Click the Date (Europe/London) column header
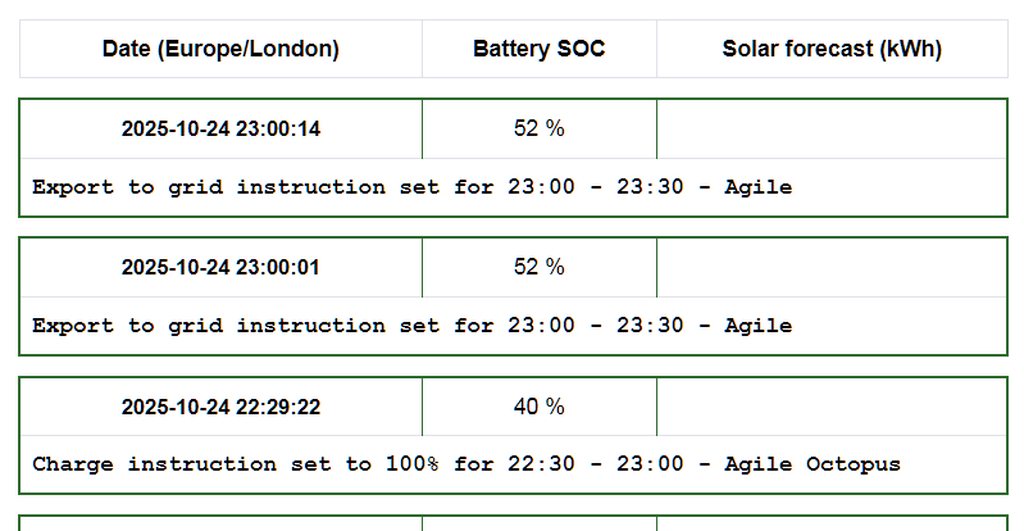1024x531 pixels. point(220,49)
